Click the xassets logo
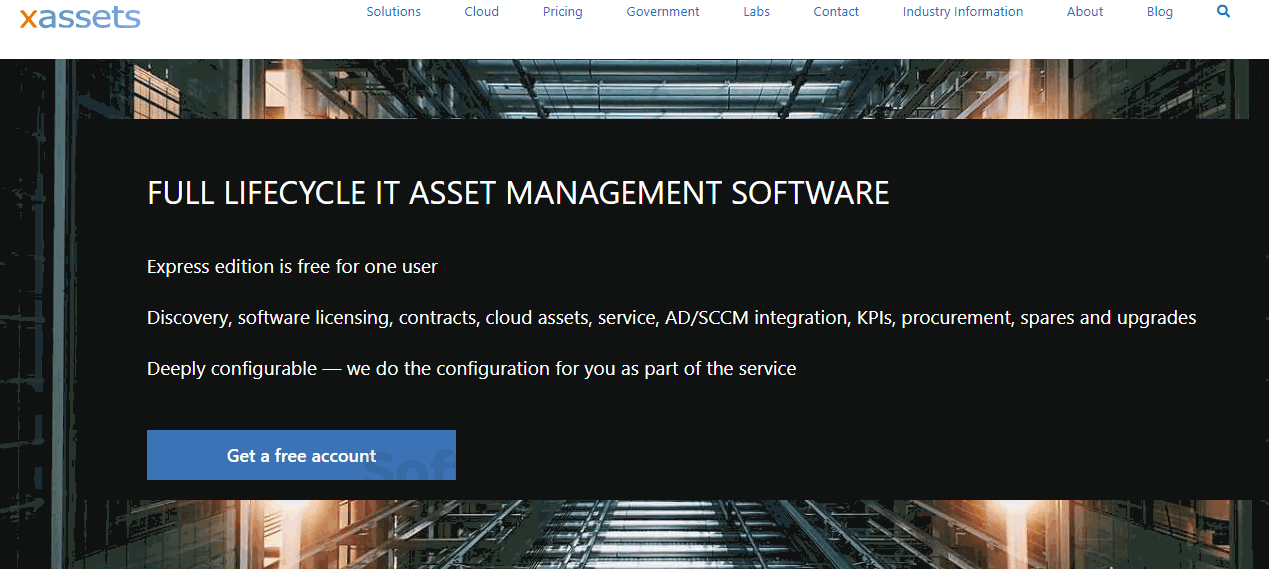Image resolution: width=1269 pixels, height=569 pixels. (x=80, y=17)
